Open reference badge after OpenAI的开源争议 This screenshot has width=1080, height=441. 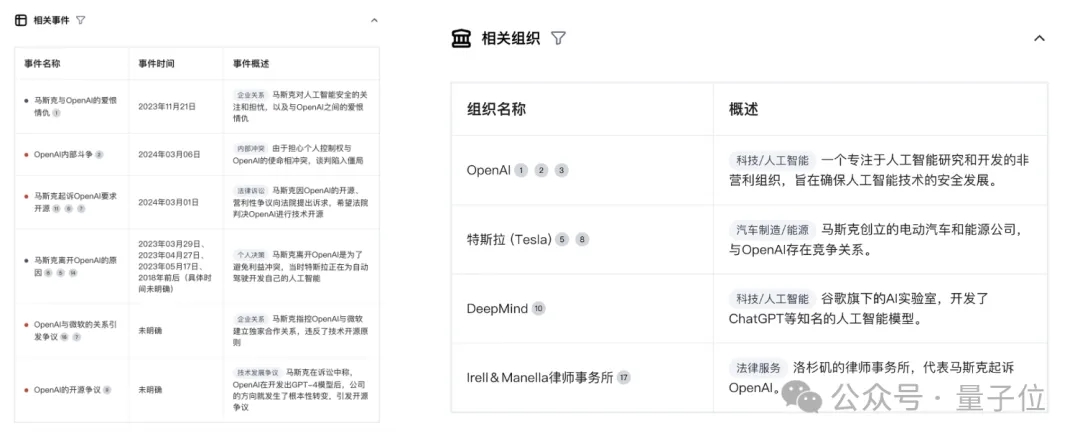(107, 390)
